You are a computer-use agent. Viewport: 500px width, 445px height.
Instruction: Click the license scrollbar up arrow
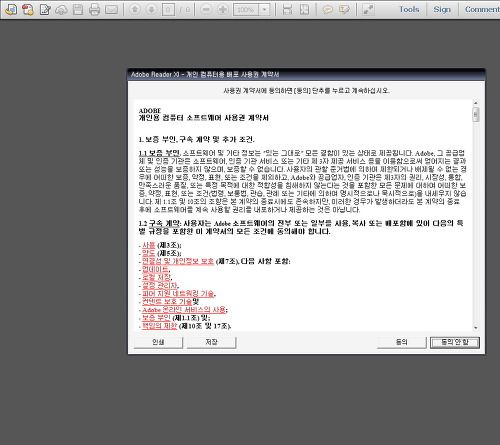pyautogui.click(x=476, y=103)
